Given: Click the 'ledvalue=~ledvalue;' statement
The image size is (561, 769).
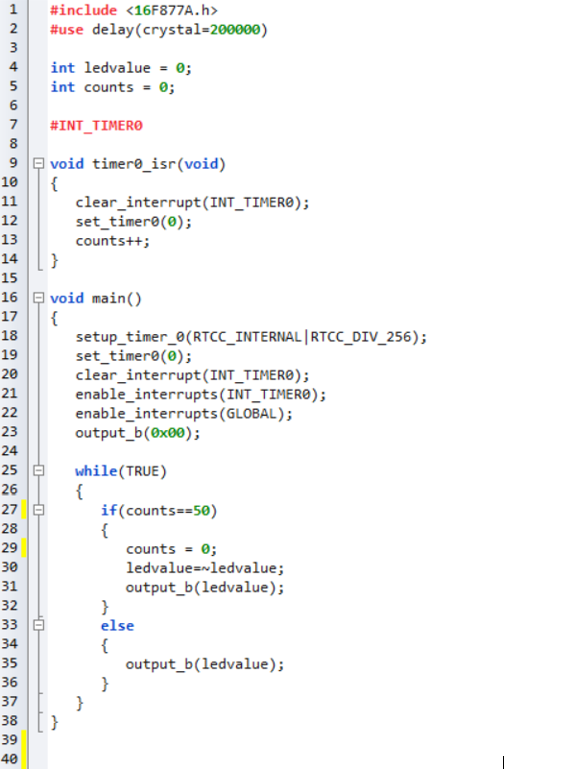Looking at the screenshot, I should pos(205,568).
